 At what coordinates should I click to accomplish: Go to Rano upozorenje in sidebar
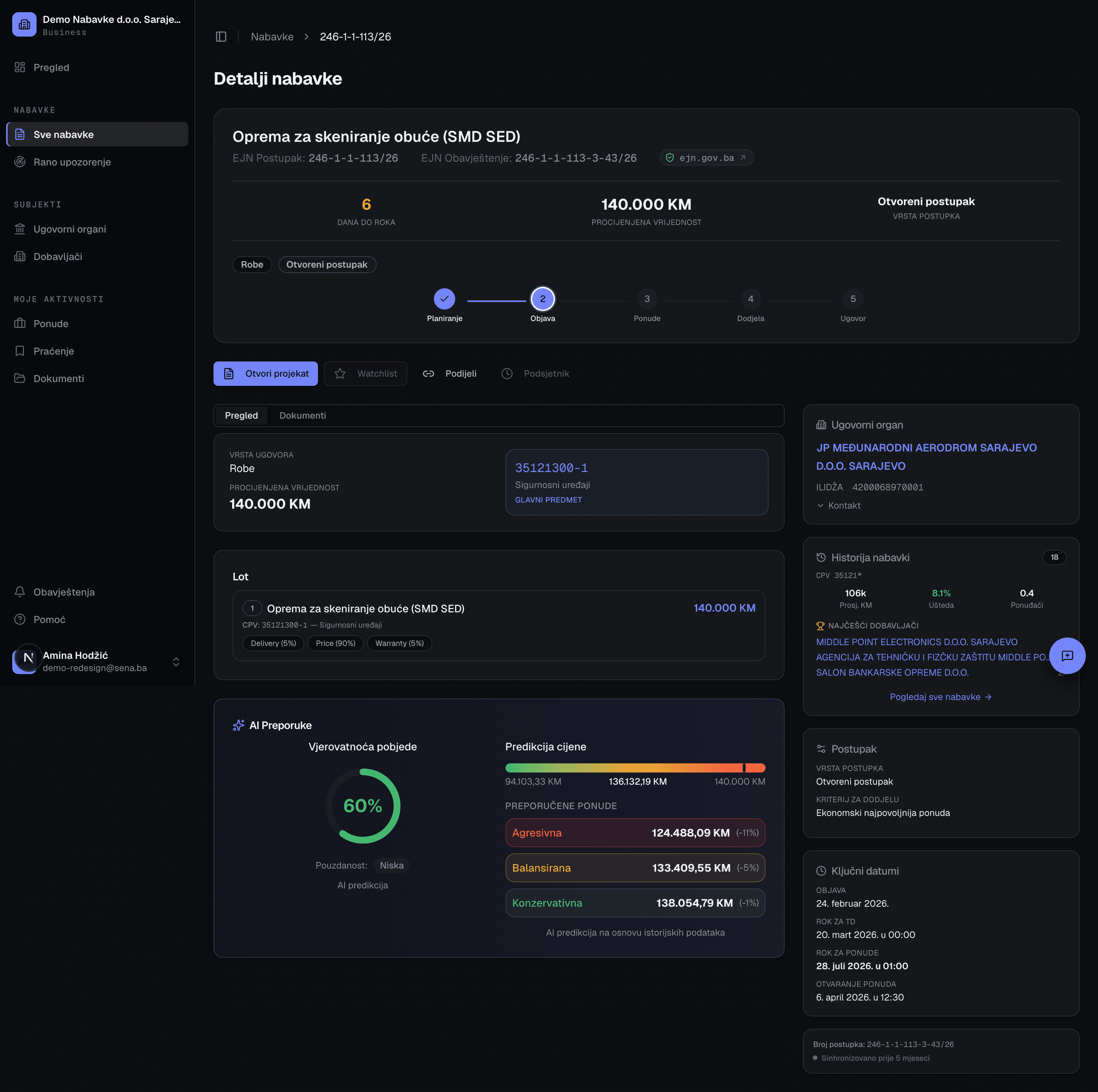(x=97, y=162)
